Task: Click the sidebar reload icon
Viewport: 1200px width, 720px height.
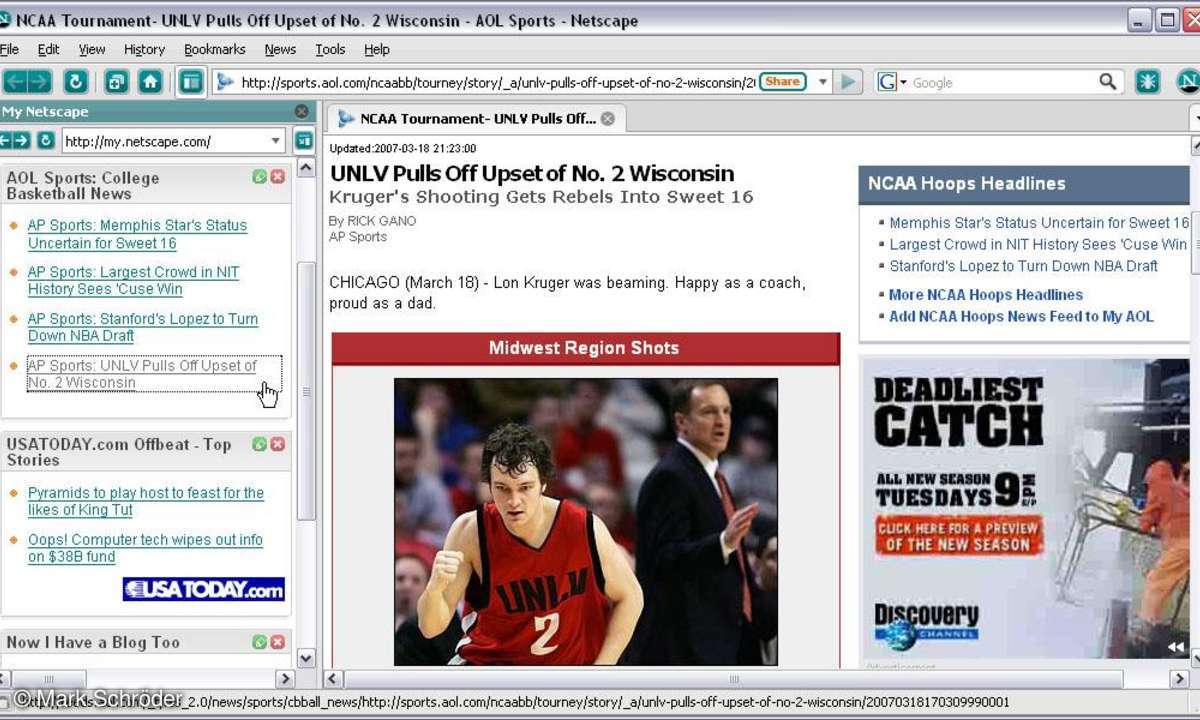Action: click(45, 141)
